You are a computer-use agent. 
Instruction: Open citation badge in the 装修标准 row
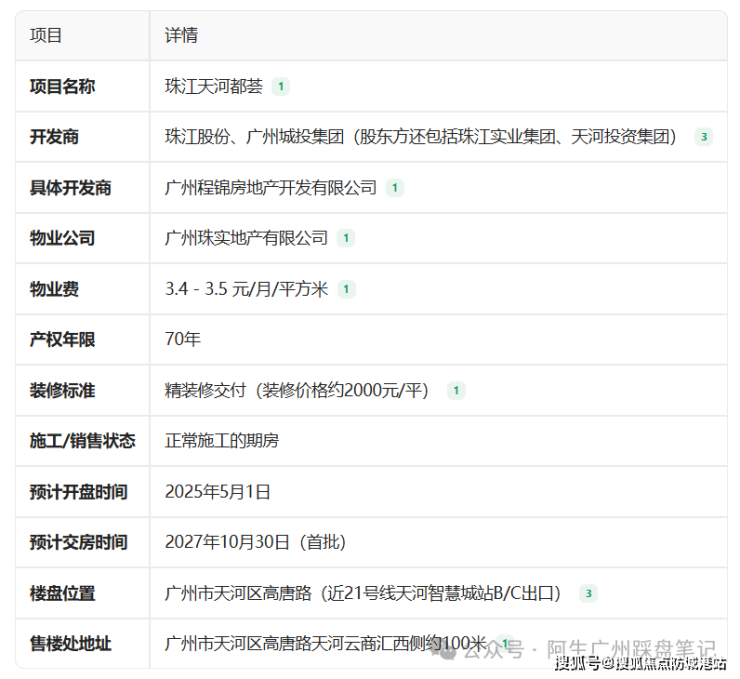click(x=456, y=391)
